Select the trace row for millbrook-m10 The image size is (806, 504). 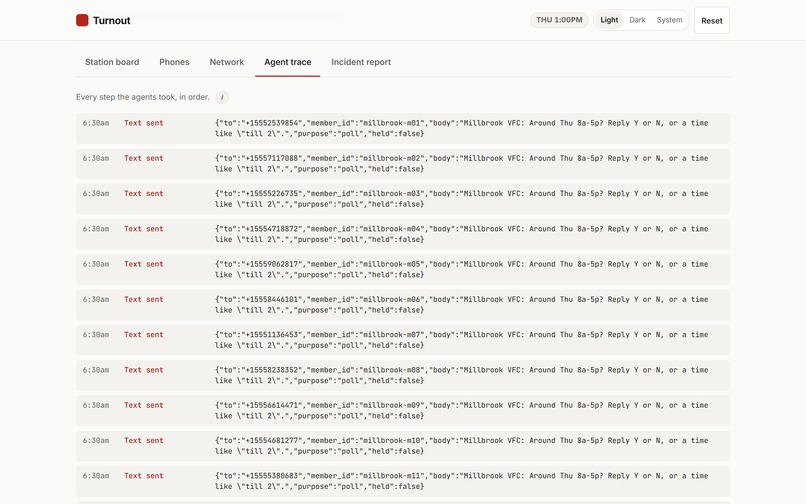tap(402, 445)
